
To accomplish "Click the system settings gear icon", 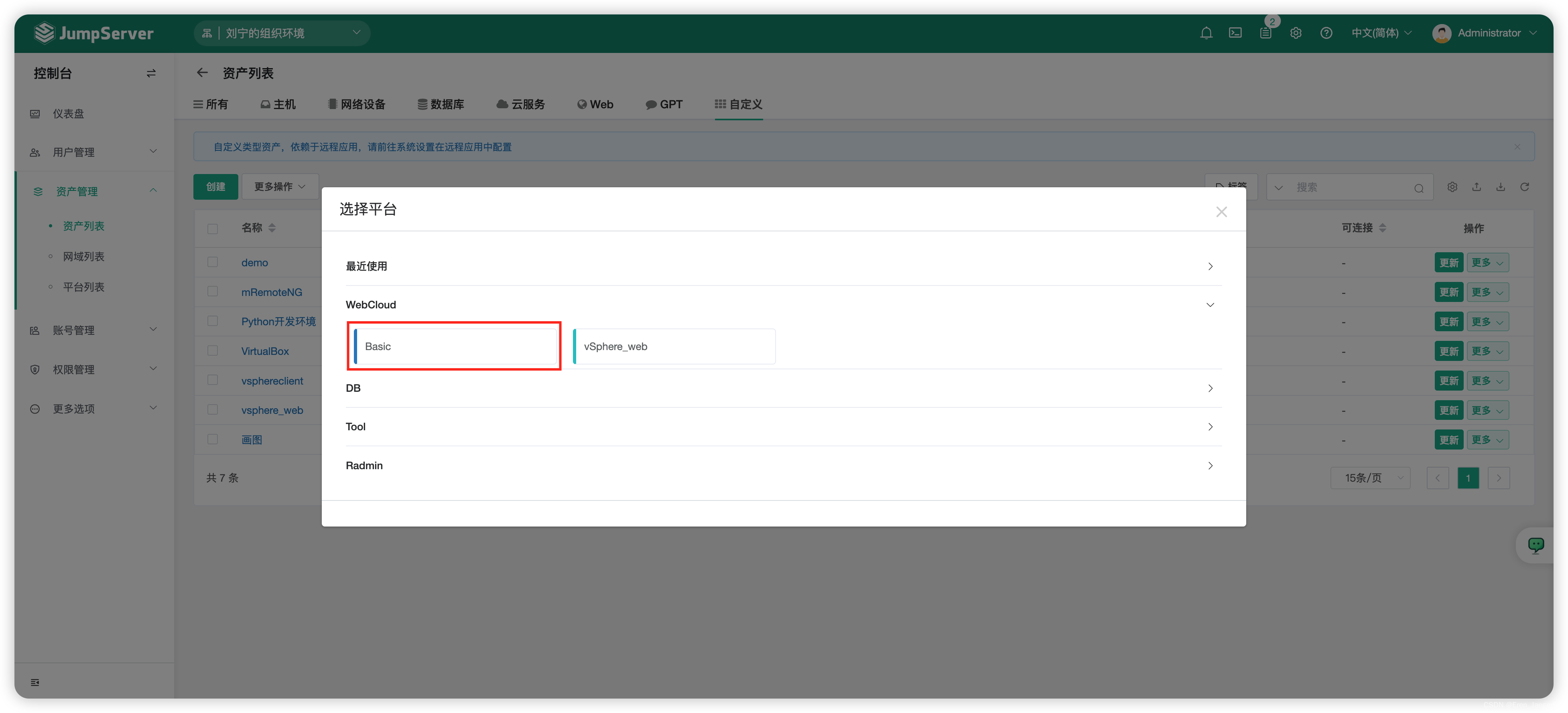I will [x=1296, y=33].
